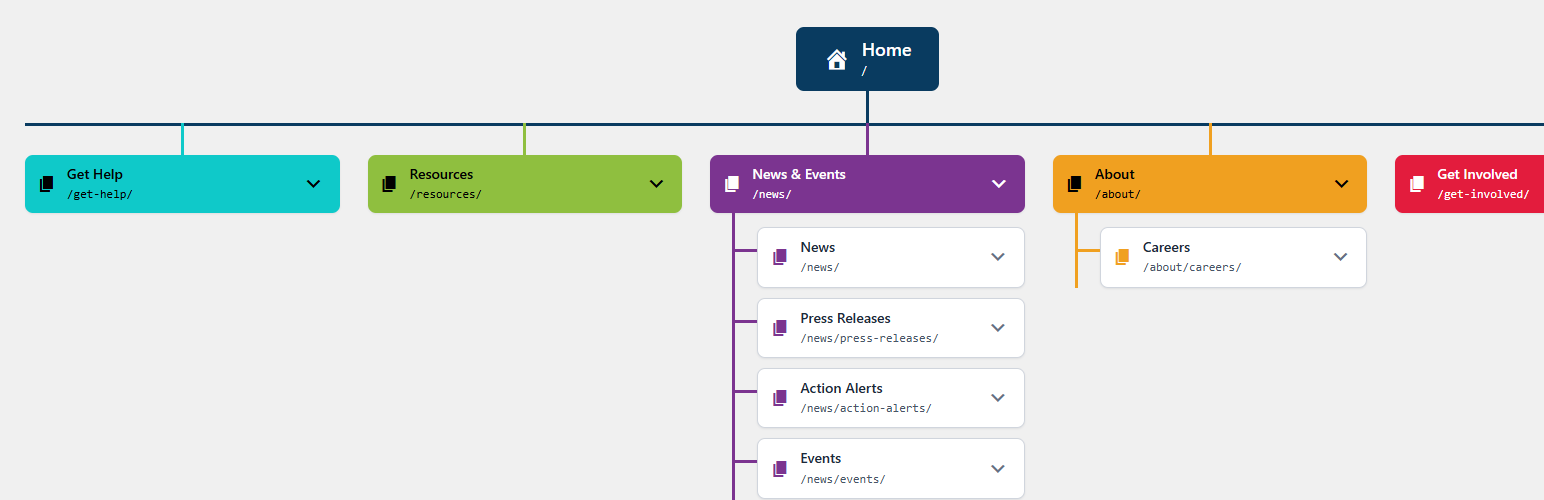The width and height of the screenshot is (1544, 500).
Task: Click the pages icon on About card
Action: (x=1075, y=184)
